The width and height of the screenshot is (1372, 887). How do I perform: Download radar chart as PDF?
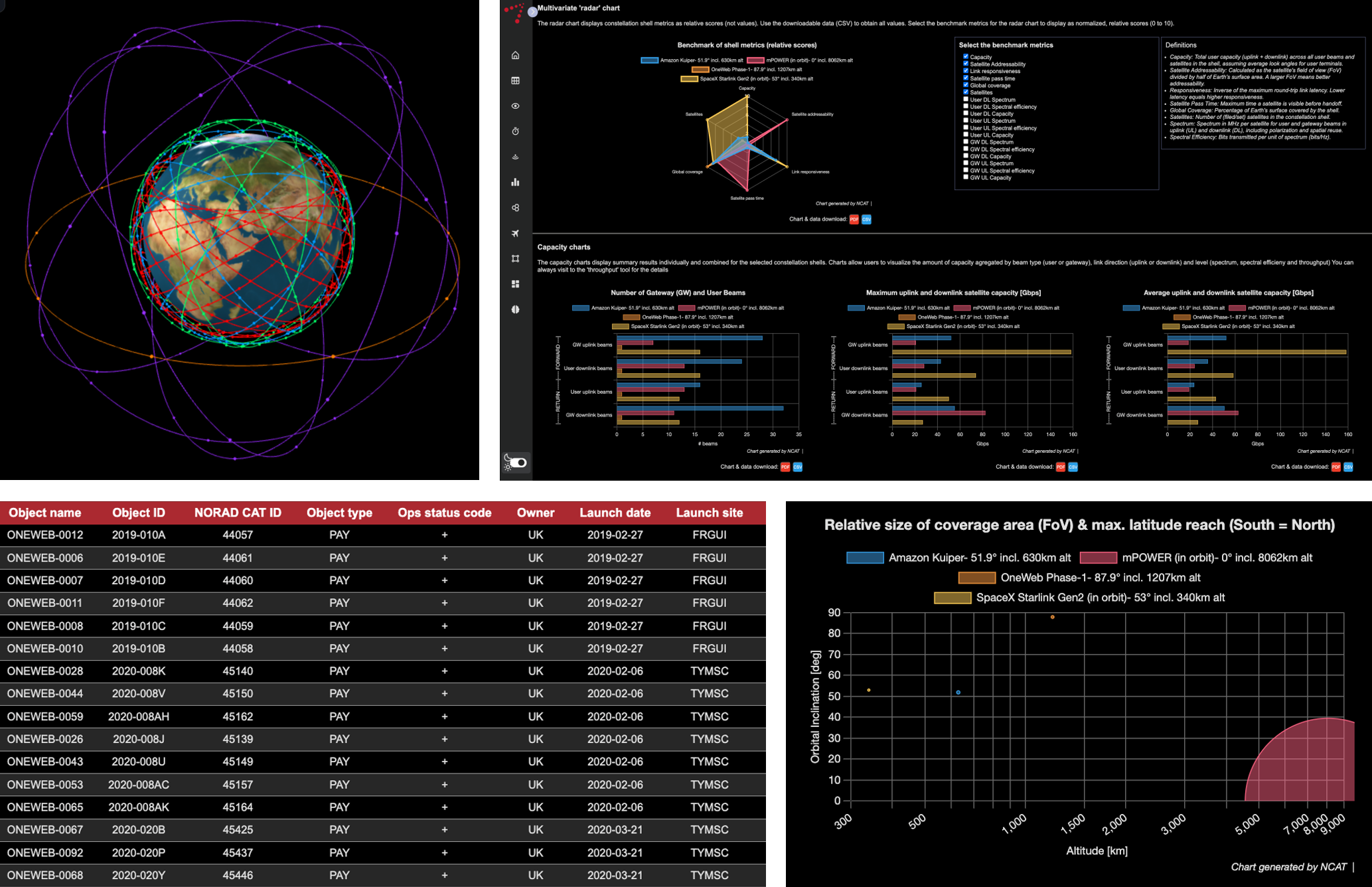(854, 219)
